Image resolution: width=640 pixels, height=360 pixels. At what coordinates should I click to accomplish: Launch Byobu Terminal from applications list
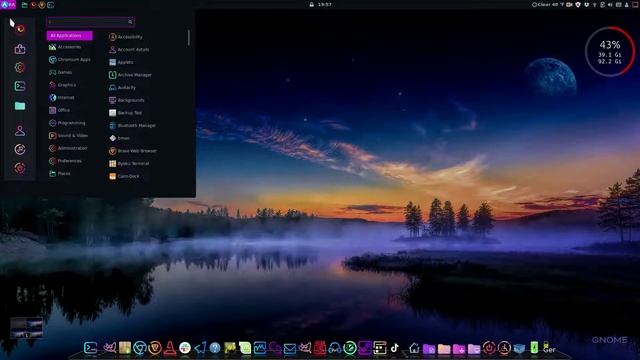click(x=129, y=163)
